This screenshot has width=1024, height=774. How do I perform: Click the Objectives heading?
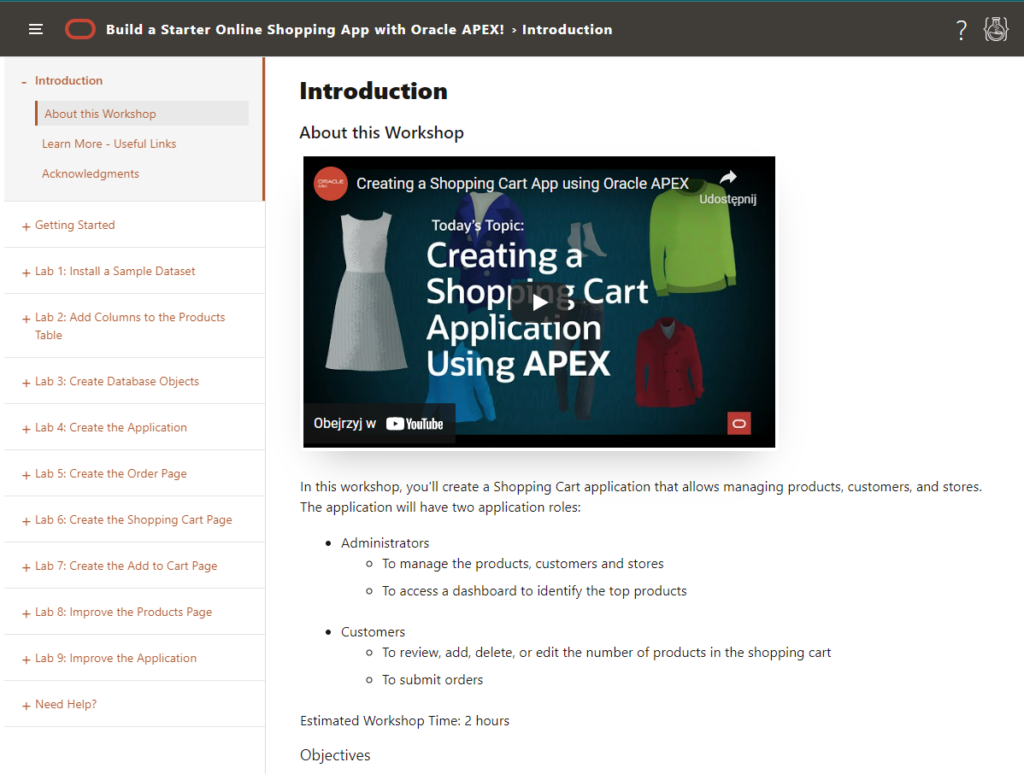(335, 755)
